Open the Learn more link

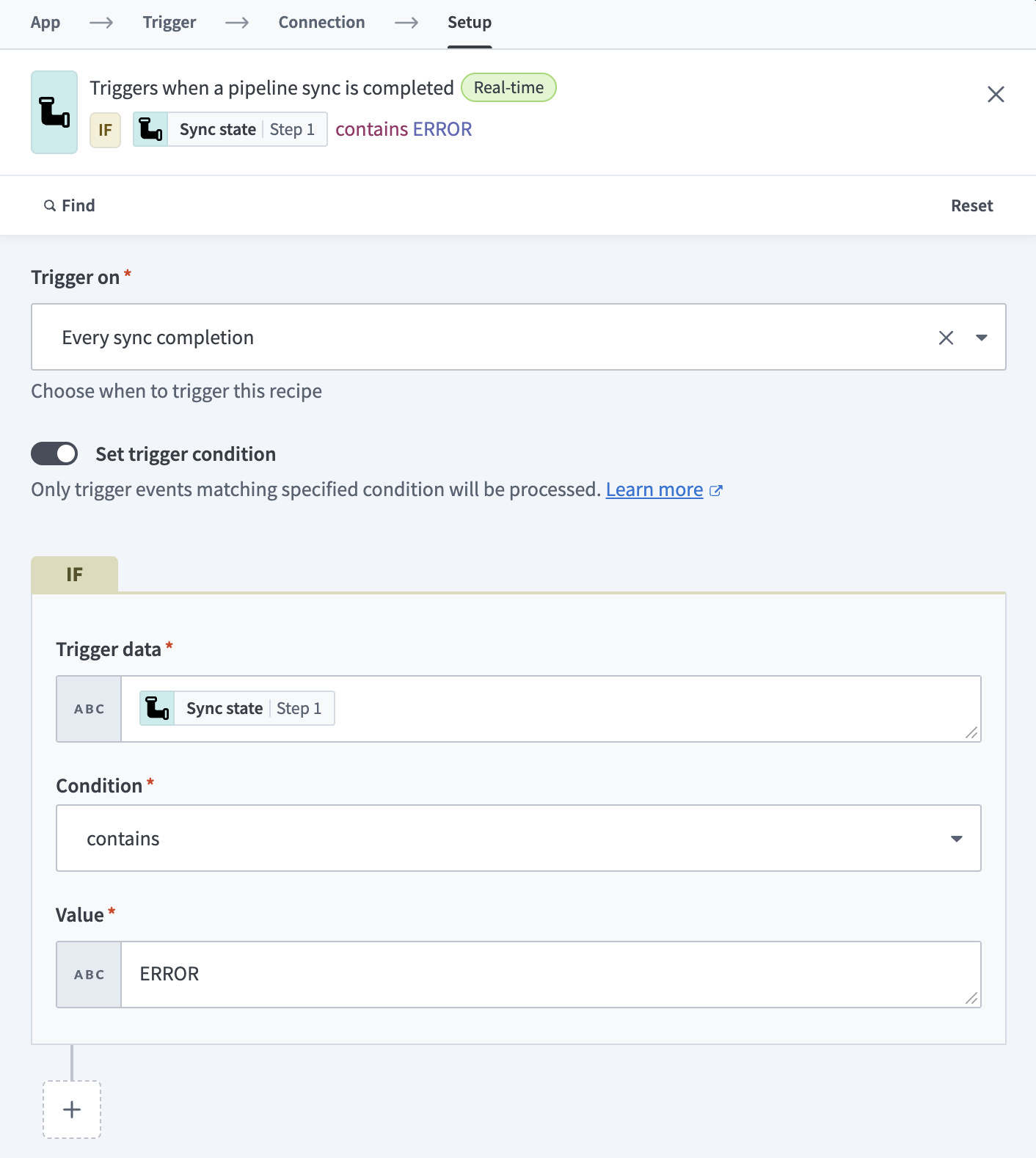pyautogui.click(x=654, y=489)
